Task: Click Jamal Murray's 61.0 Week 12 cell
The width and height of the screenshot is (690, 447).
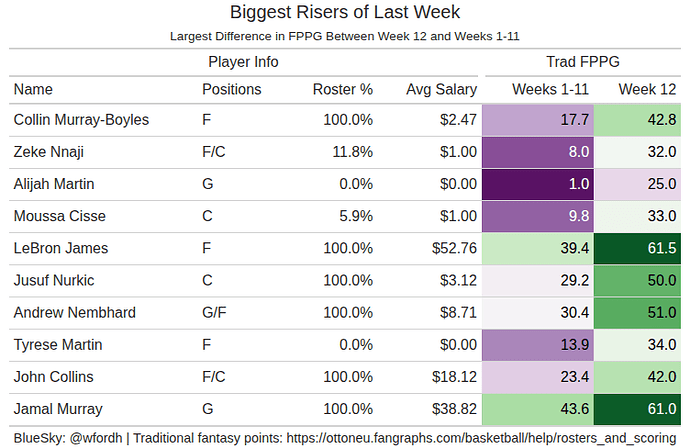Action: click(x=638, y=409)
